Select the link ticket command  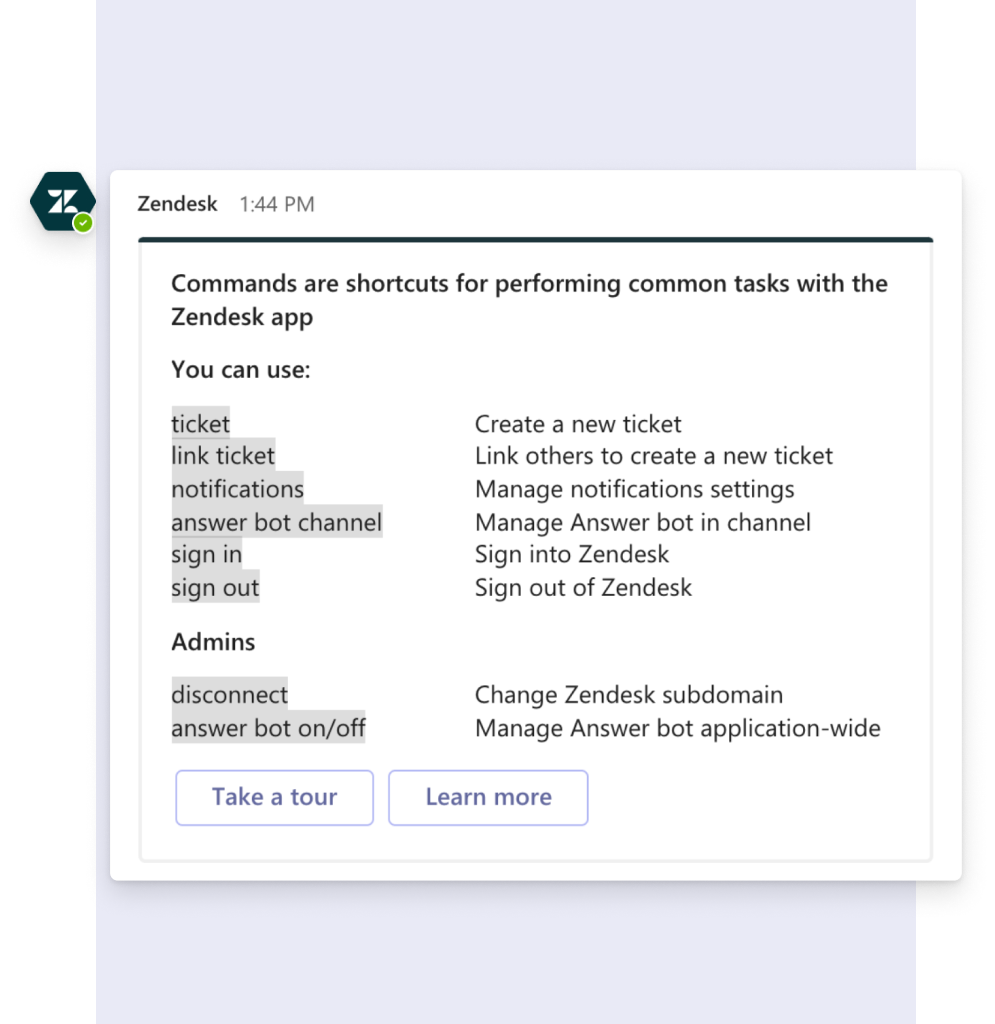(222, 456)
